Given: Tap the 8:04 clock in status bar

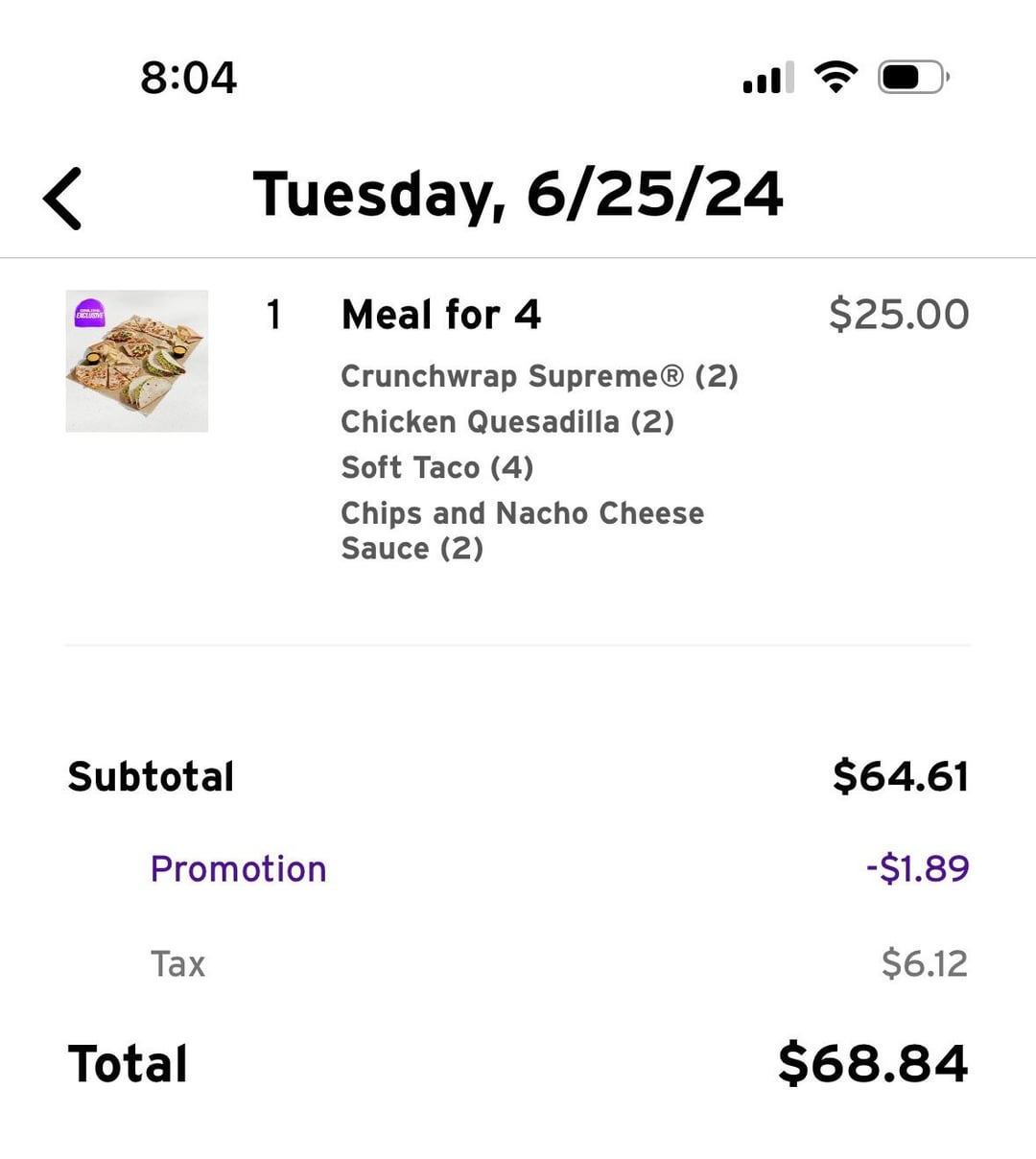Looking at the screenshot, I should point(188,78).
